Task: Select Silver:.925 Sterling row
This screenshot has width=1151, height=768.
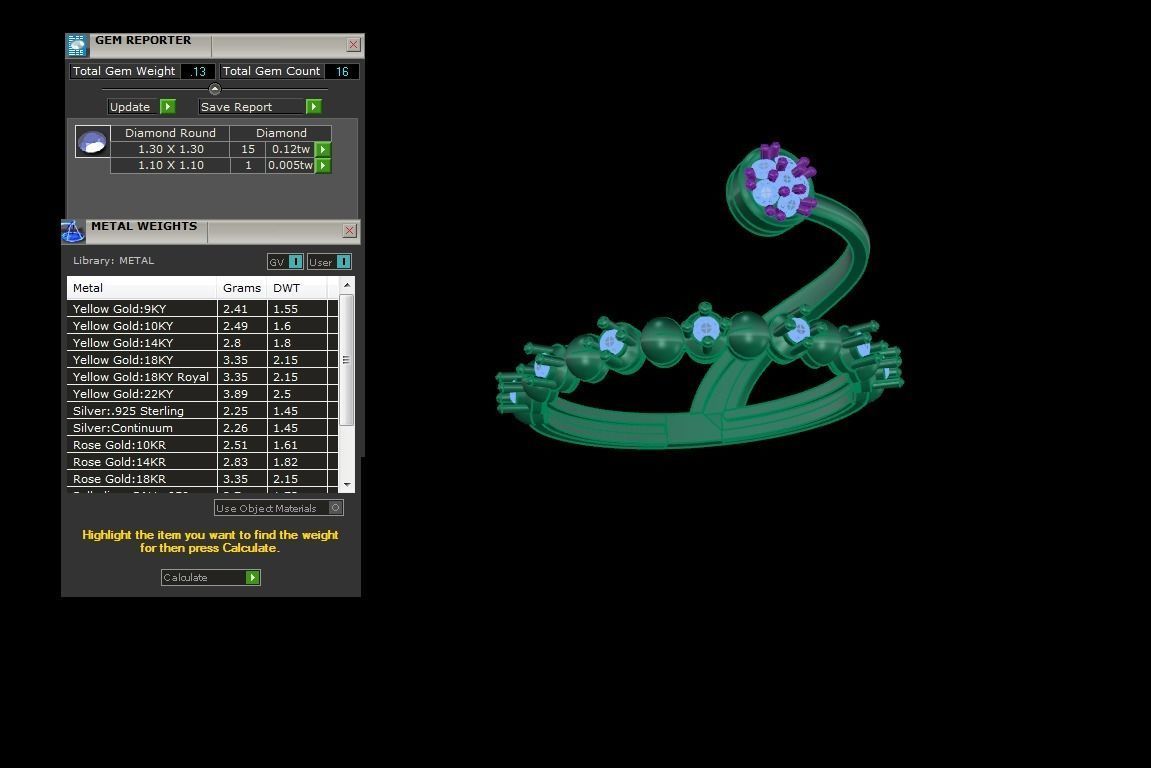Action: 203,411
